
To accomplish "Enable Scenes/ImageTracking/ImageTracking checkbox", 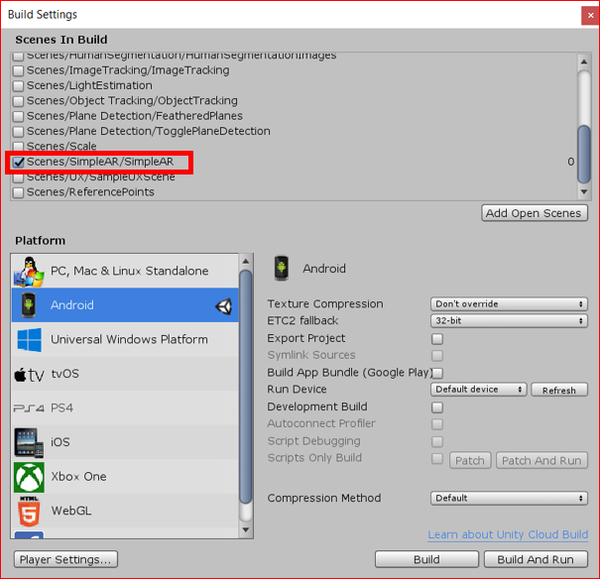I will [18, 71].
